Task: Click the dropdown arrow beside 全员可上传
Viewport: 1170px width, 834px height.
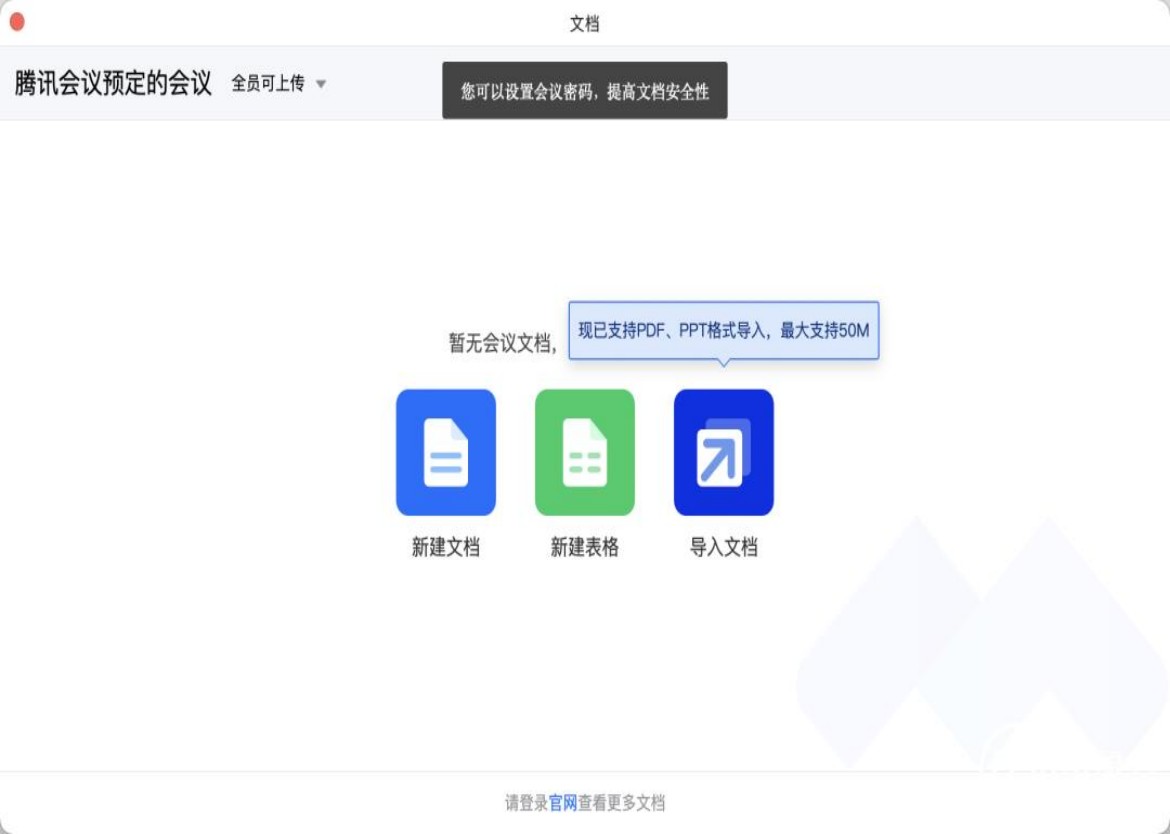Action: pos(319,85)
